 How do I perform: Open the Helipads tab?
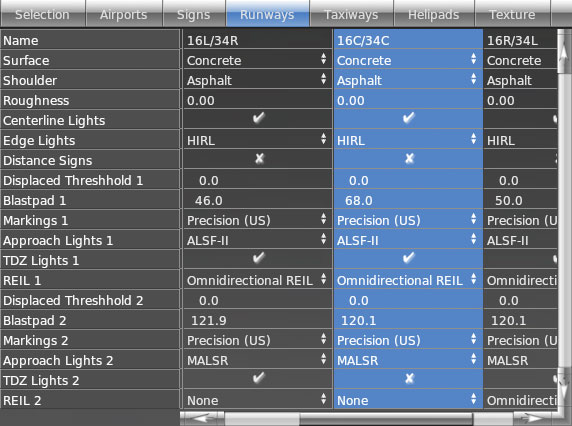pyautogui.click(x=434, y=14)
